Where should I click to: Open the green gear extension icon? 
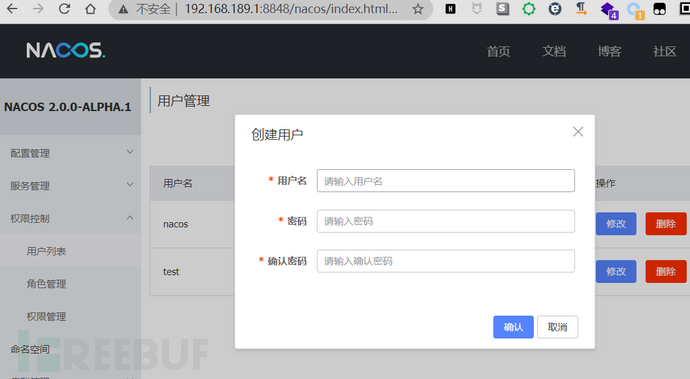(x=529, y=9)
